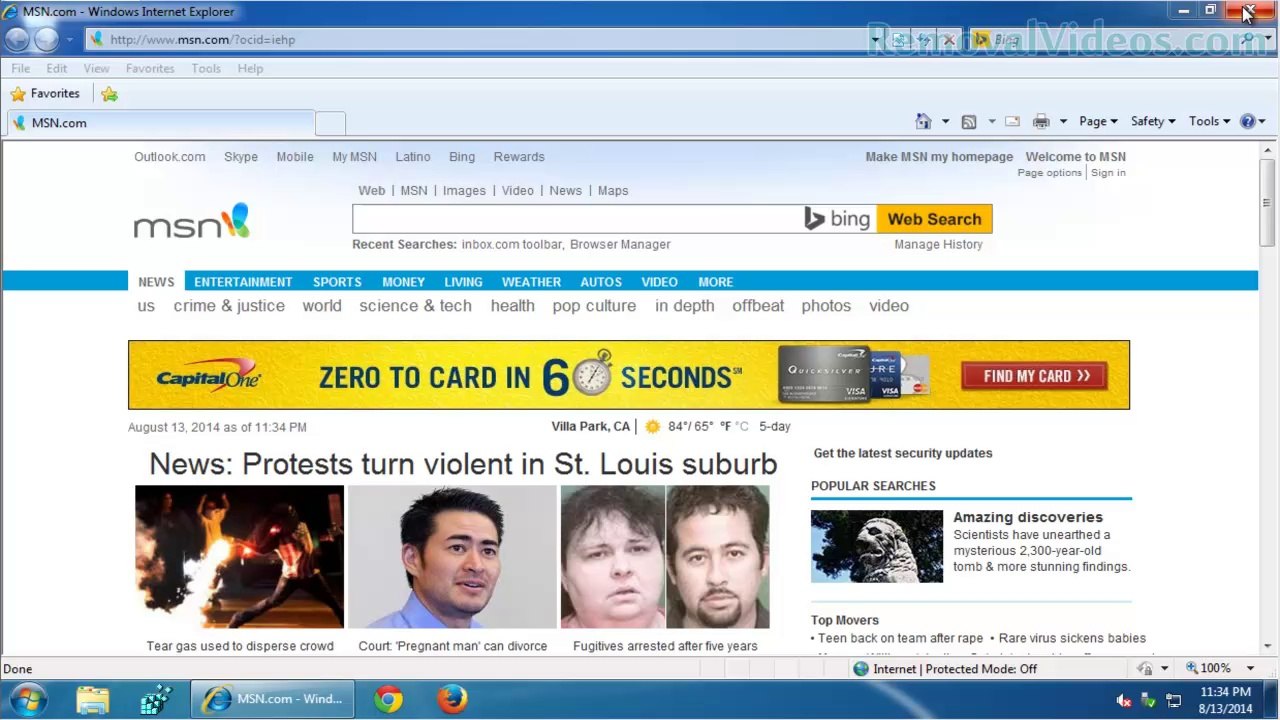Open the Home button dropdown arrow

(945, 122)
